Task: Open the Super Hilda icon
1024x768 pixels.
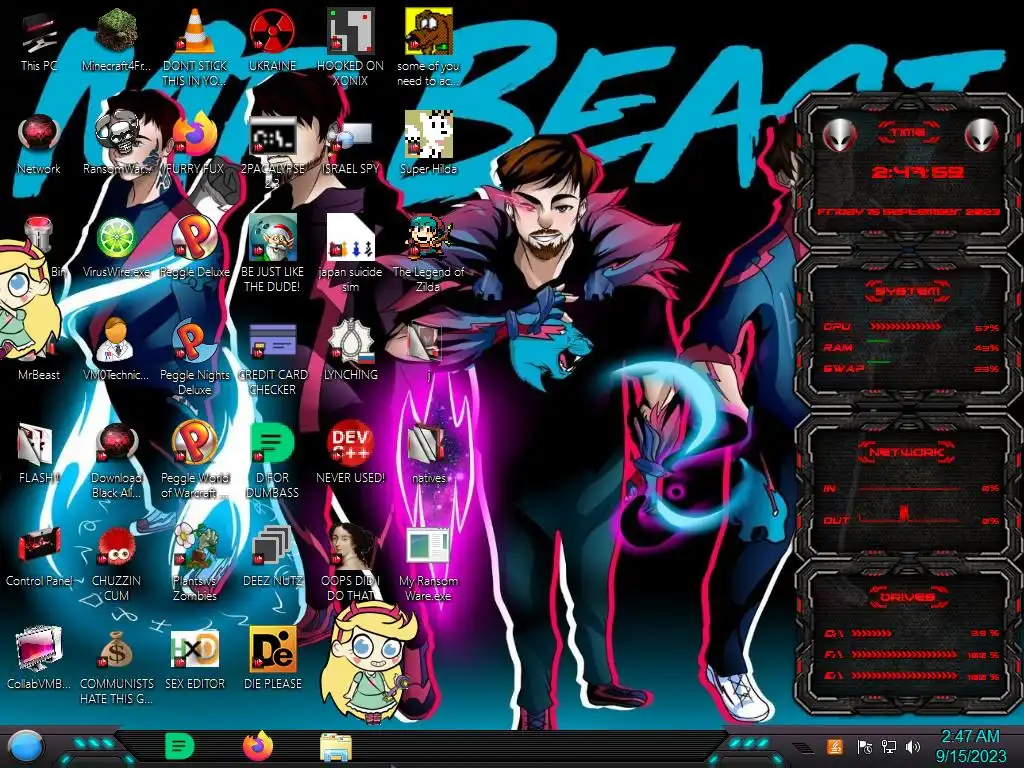Action: point(428,134)
